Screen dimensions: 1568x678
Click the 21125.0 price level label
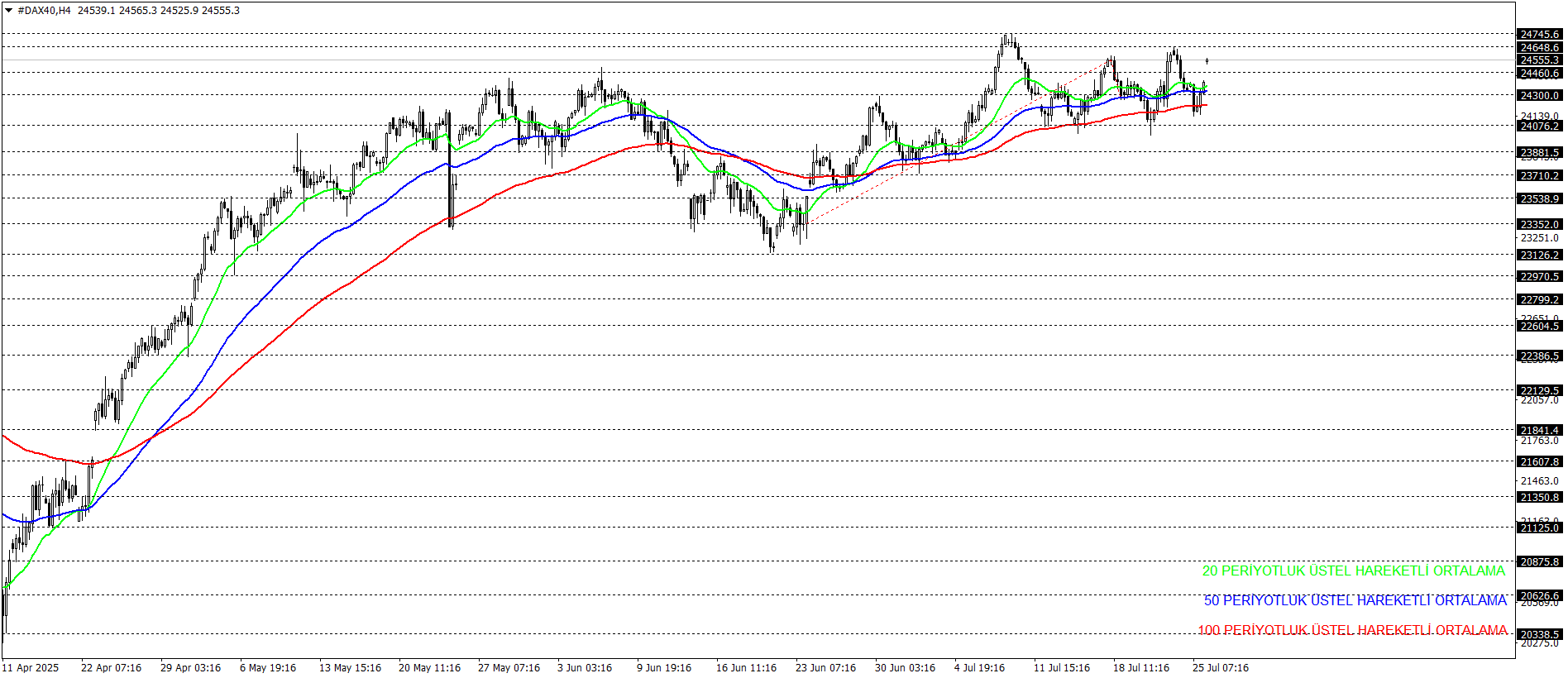[1540, 528]
